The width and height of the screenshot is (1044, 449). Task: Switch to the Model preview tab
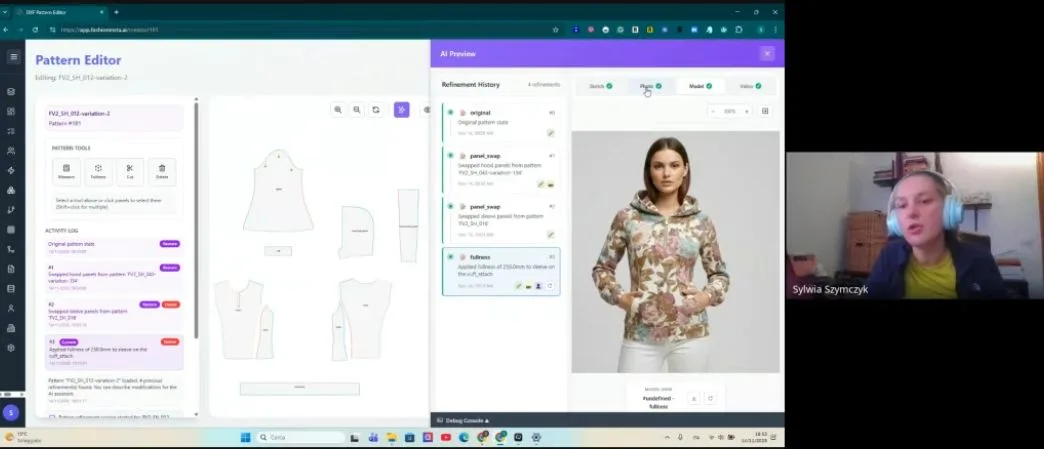pyautogui.click(x=700, y=86)
